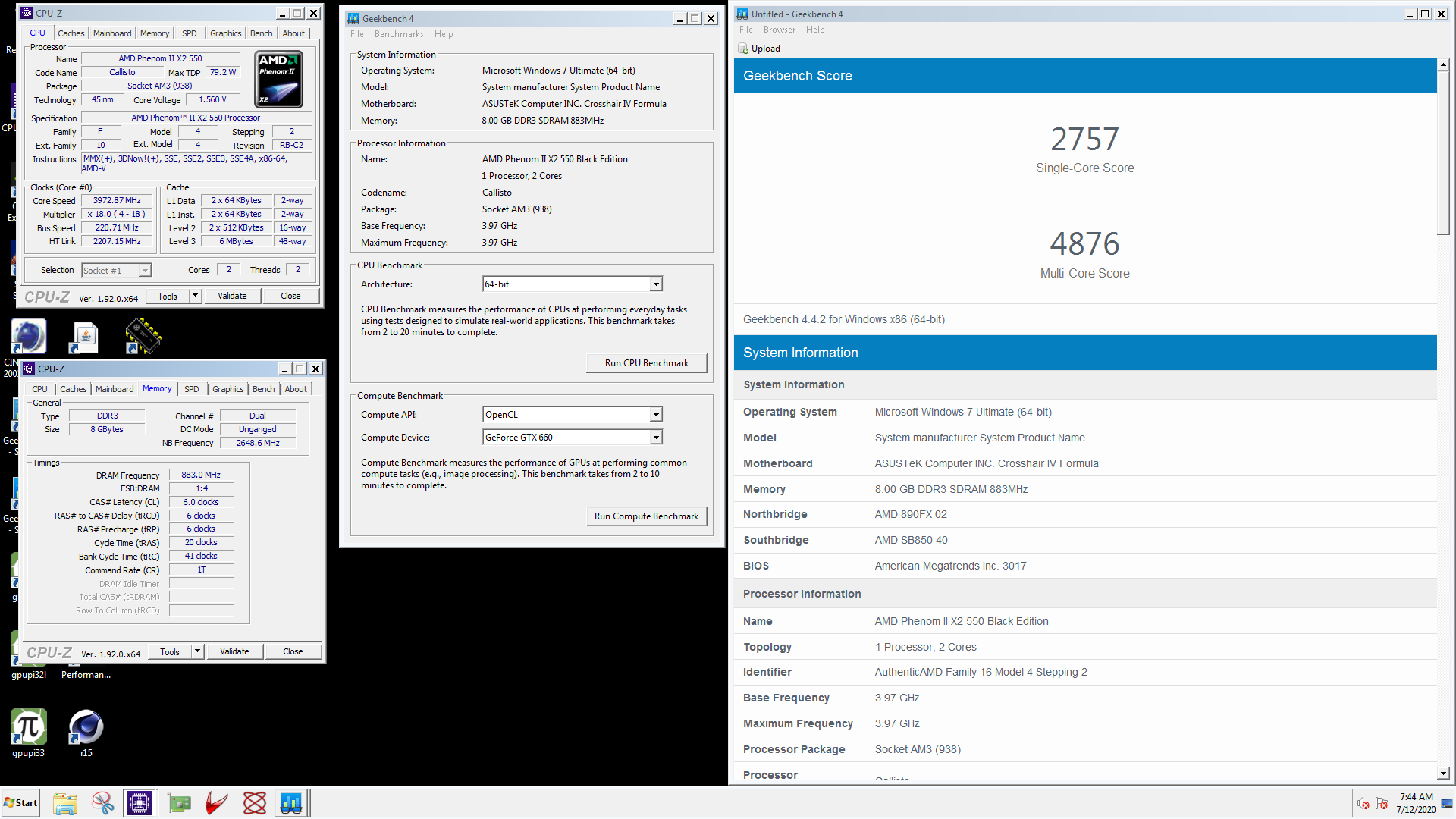
Task: Click the Core Speed 3972.87 MHz field
Action: tap(117, 201)
